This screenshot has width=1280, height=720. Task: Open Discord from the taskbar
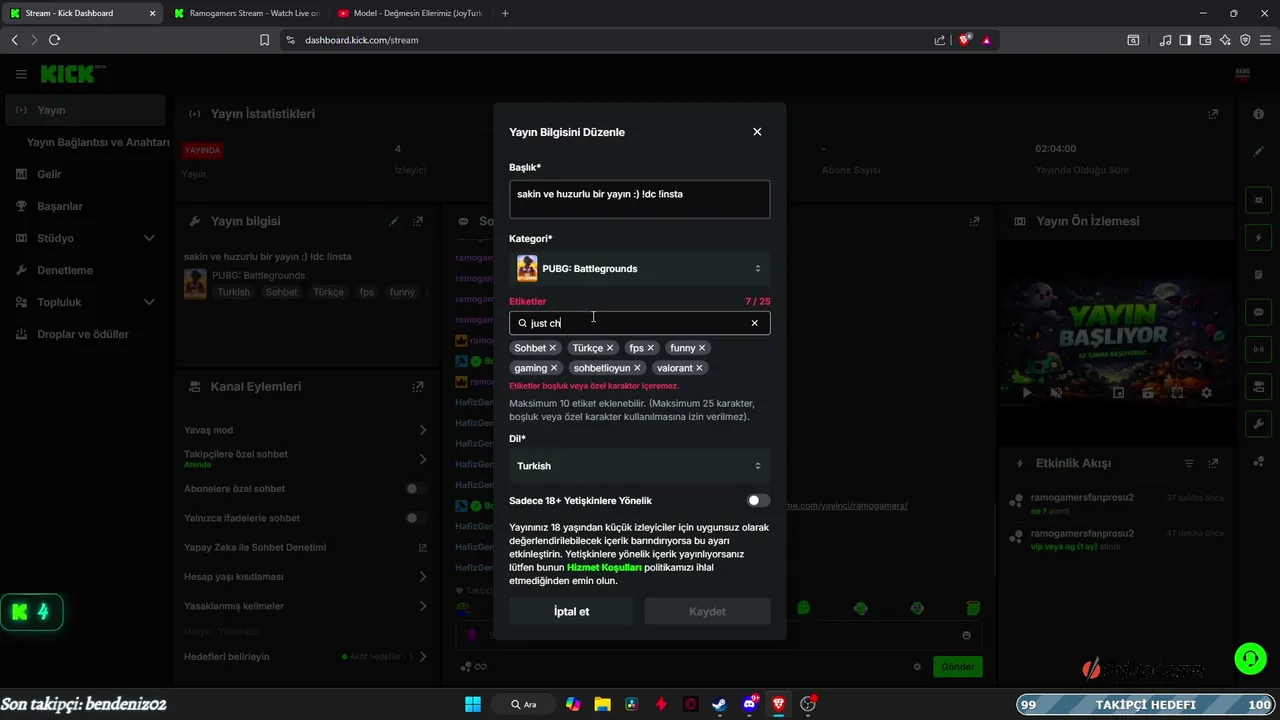click(750, 704)
